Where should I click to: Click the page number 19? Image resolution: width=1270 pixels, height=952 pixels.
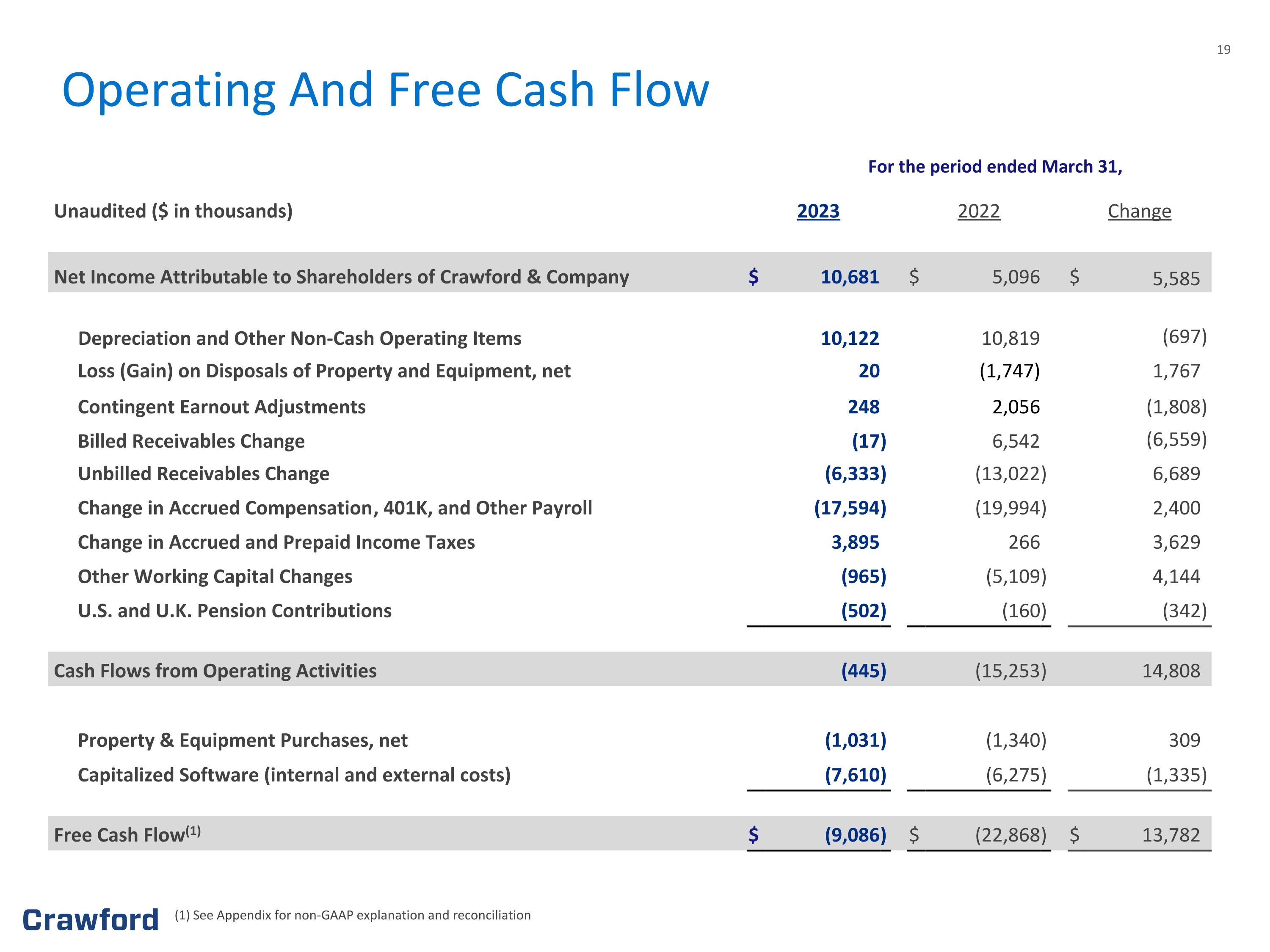click(1223, 50)
